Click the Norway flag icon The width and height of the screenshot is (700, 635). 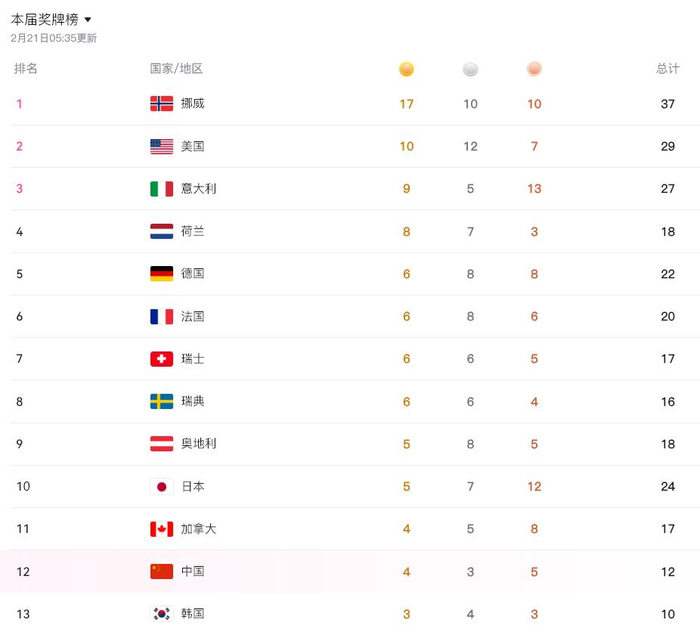tap(161, 104)
